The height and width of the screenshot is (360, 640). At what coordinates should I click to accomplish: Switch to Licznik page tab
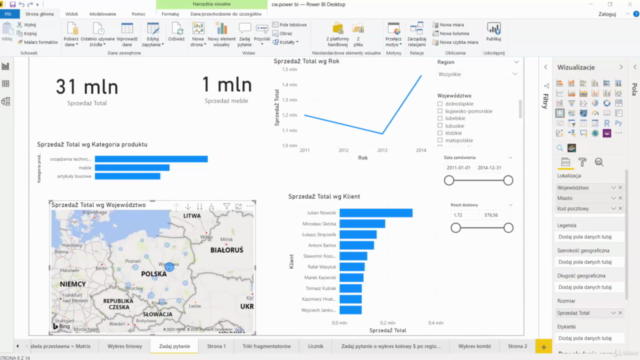315,346
